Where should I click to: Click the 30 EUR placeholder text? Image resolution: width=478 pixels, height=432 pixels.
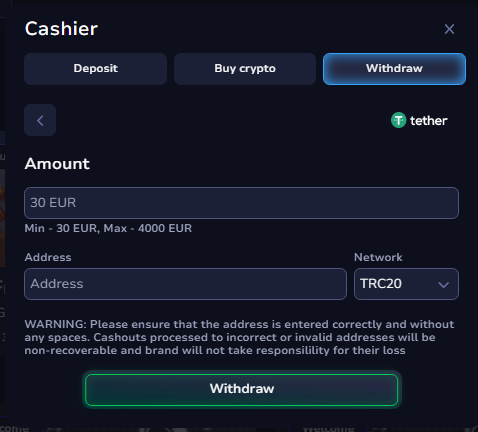pos(53,203)
